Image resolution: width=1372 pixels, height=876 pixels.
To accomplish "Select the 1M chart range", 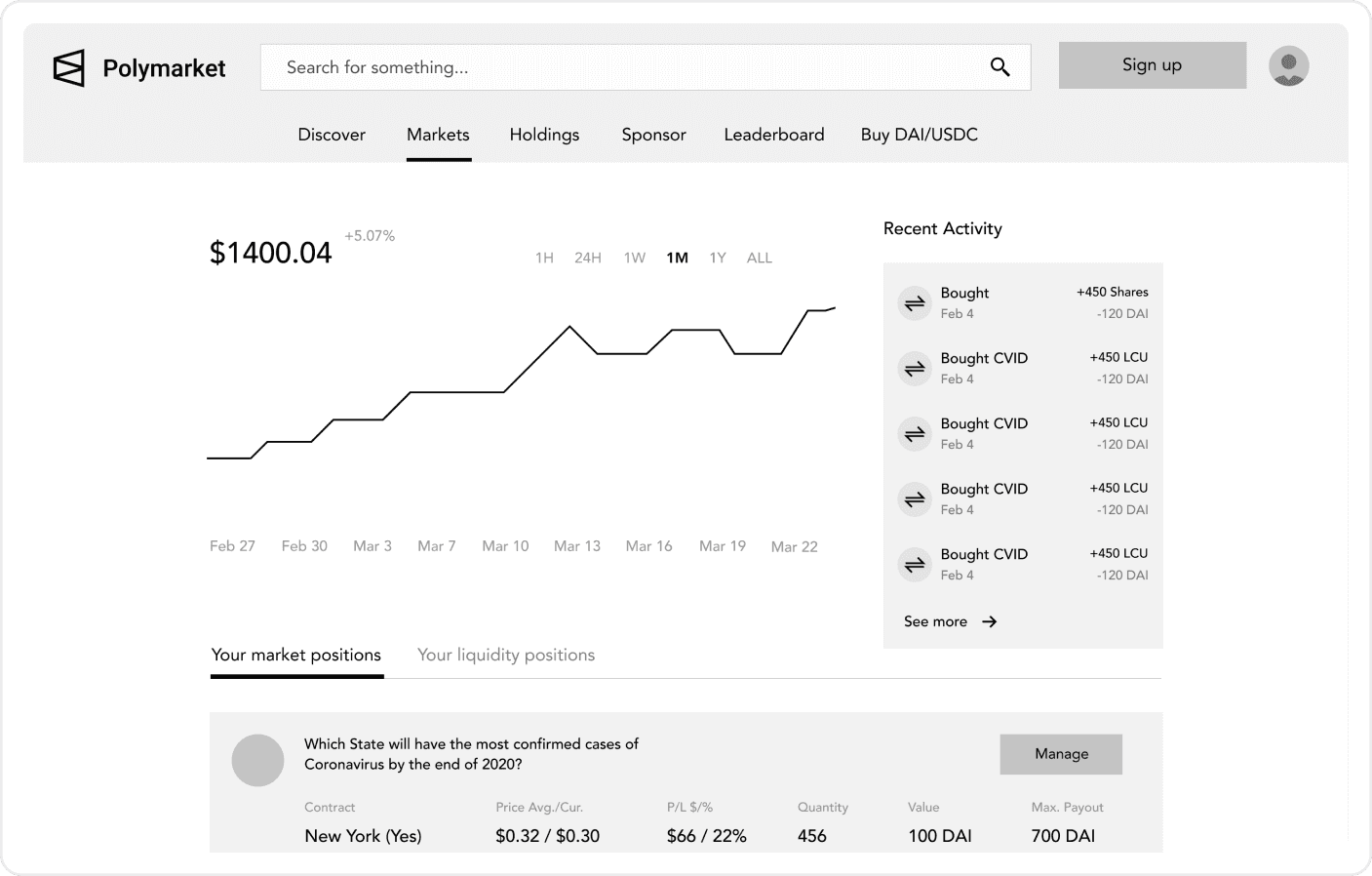I will tap(678, 258).
